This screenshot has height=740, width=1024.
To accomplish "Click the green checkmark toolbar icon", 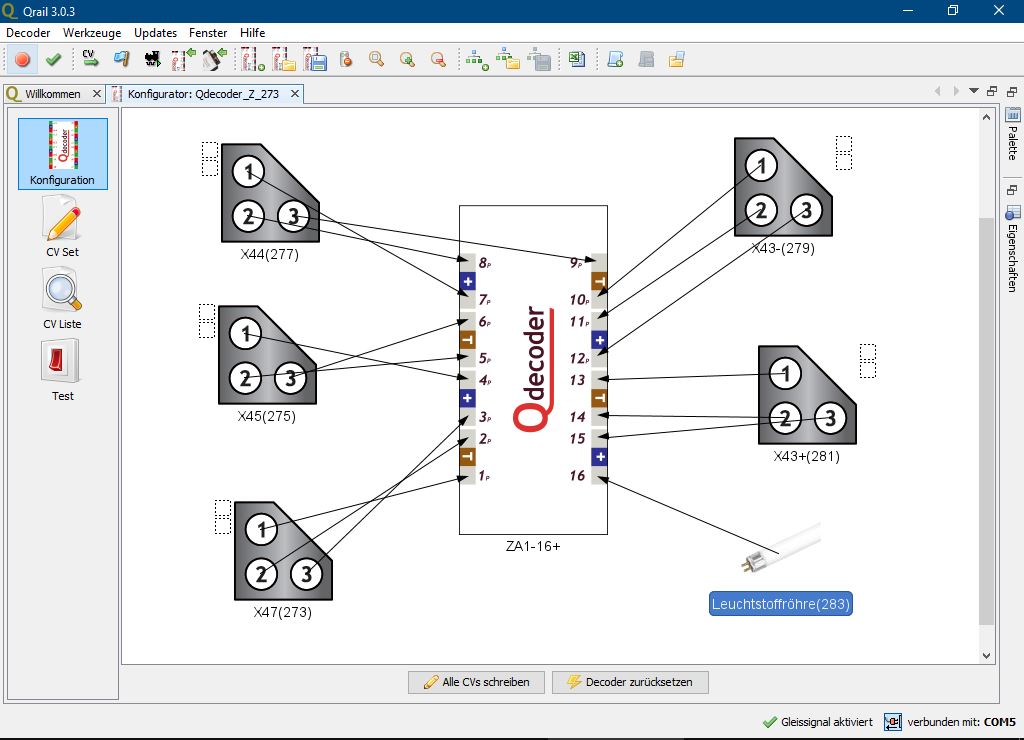I will (53, 60).
